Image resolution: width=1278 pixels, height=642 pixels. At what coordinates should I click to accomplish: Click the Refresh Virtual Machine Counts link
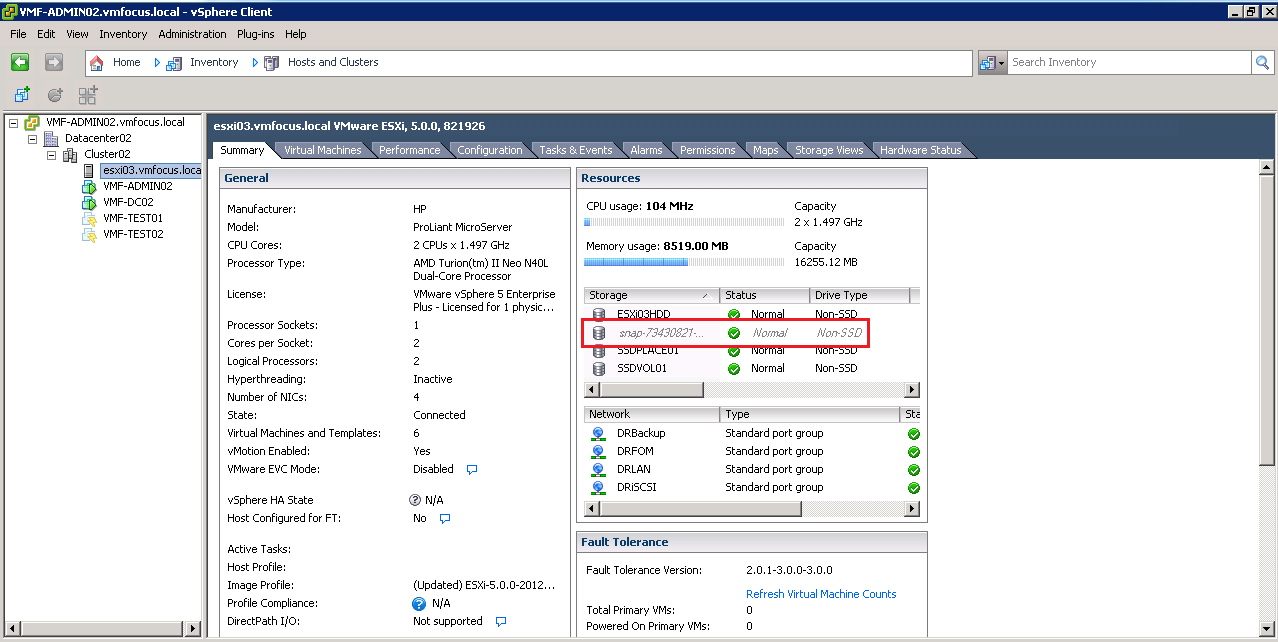[x=820, y=594]
